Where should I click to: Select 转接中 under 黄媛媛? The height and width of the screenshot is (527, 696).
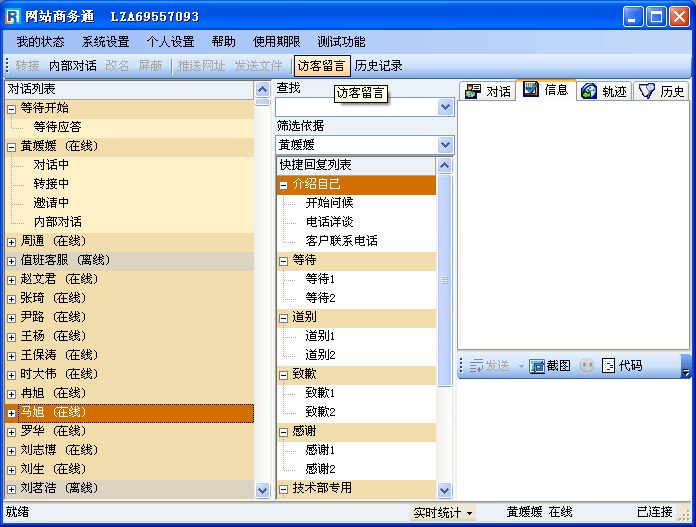pyautogui.click(x=51, y=184)
